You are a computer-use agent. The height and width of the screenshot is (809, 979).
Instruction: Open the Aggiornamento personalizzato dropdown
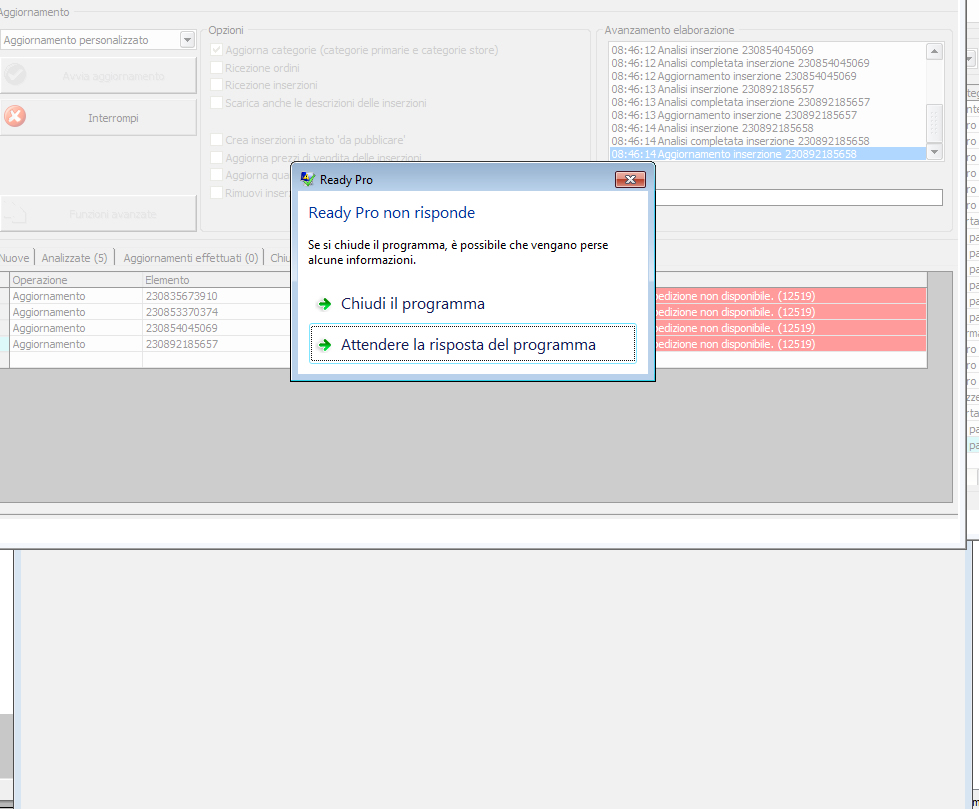tap(187, 40)
